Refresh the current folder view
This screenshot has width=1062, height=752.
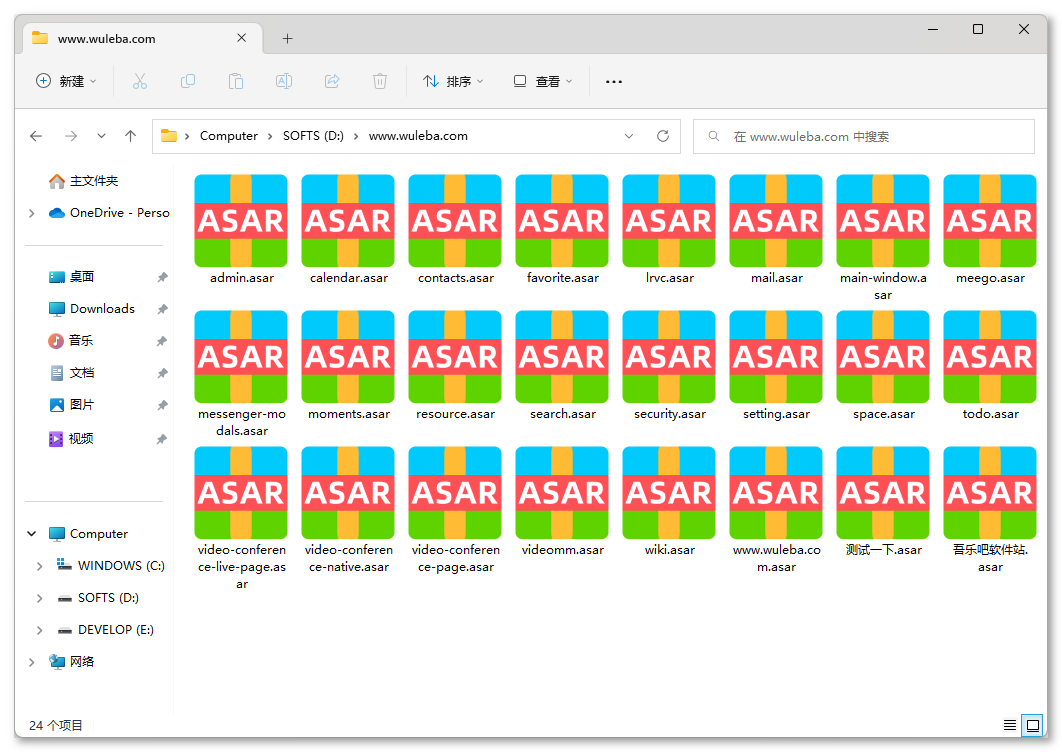[x=663, y=136]
